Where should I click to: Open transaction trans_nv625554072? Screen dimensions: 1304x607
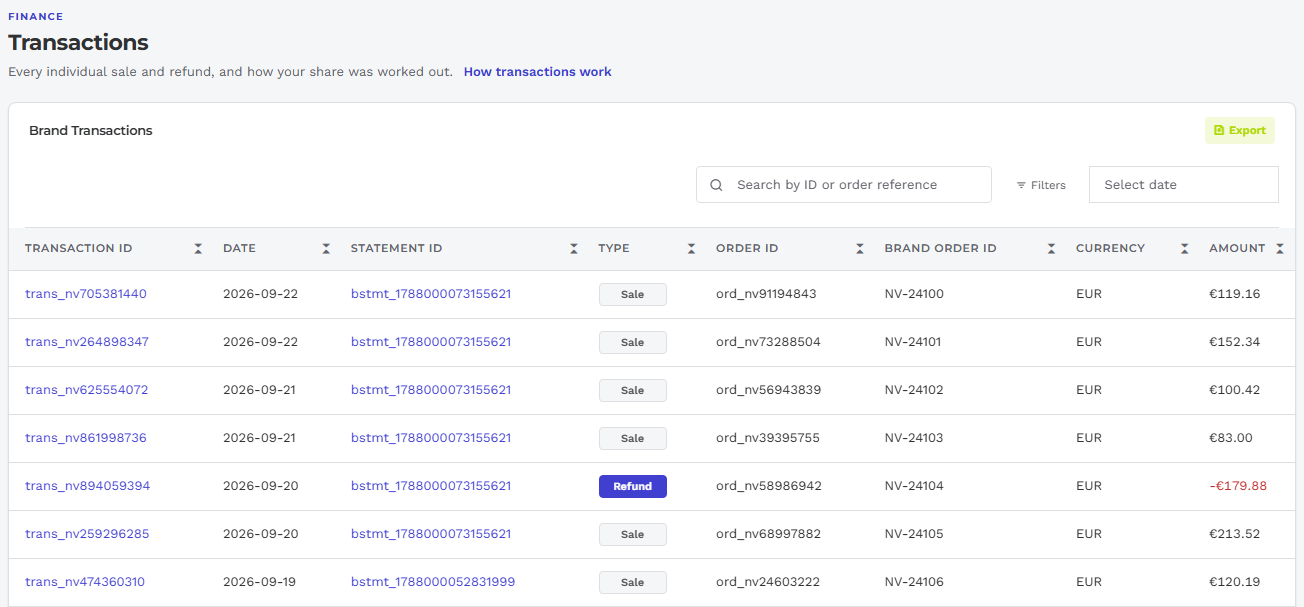[x=87, y=390]
